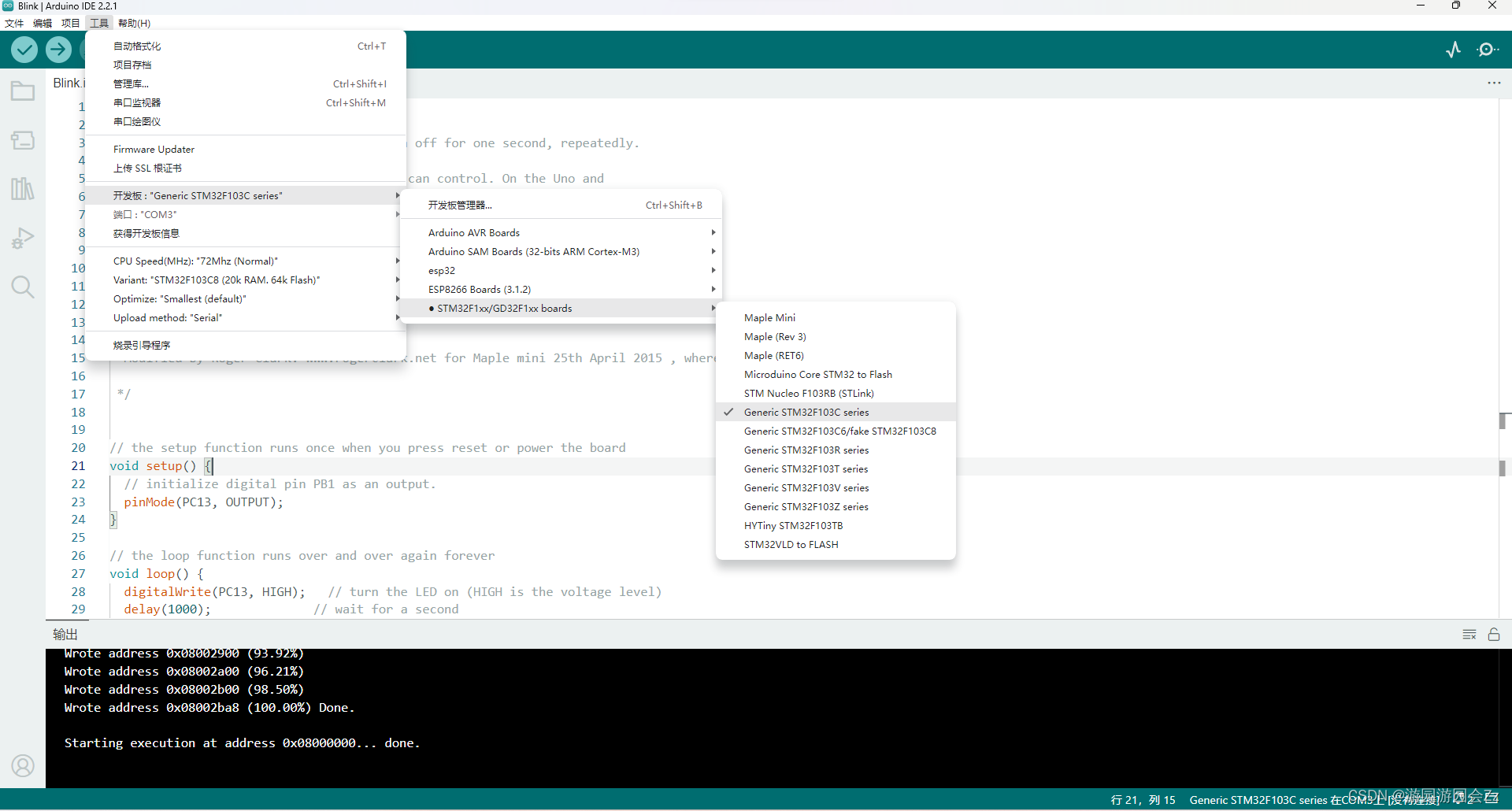Expand the Optimize Smallest submenu
The height and width of the screenshot is (811, 1512).
click(x=245, y=298)
